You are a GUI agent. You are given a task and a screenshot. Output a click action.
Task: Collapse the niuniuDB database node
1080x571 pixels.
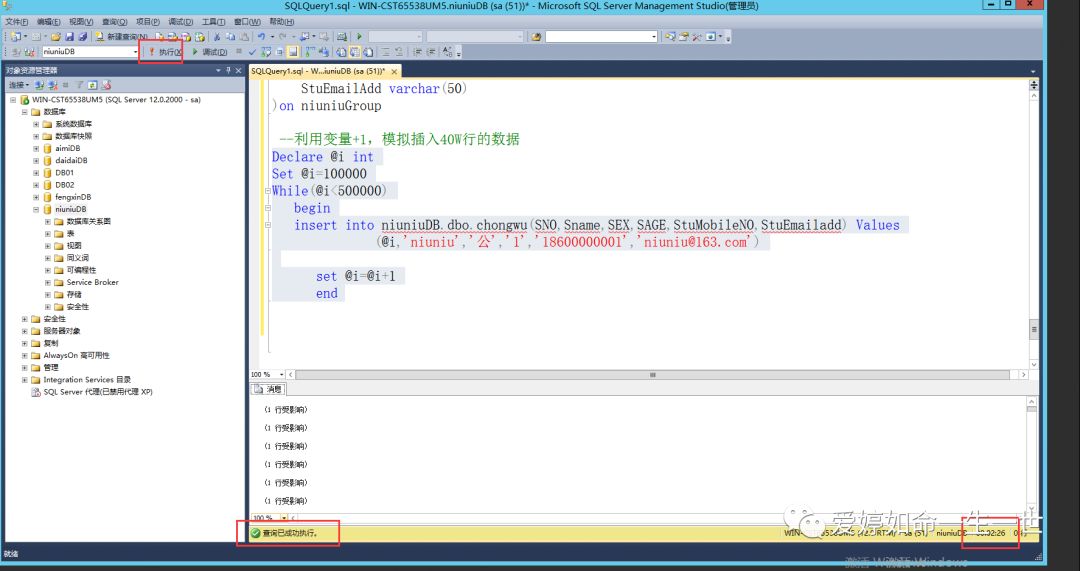pos(37,209)
